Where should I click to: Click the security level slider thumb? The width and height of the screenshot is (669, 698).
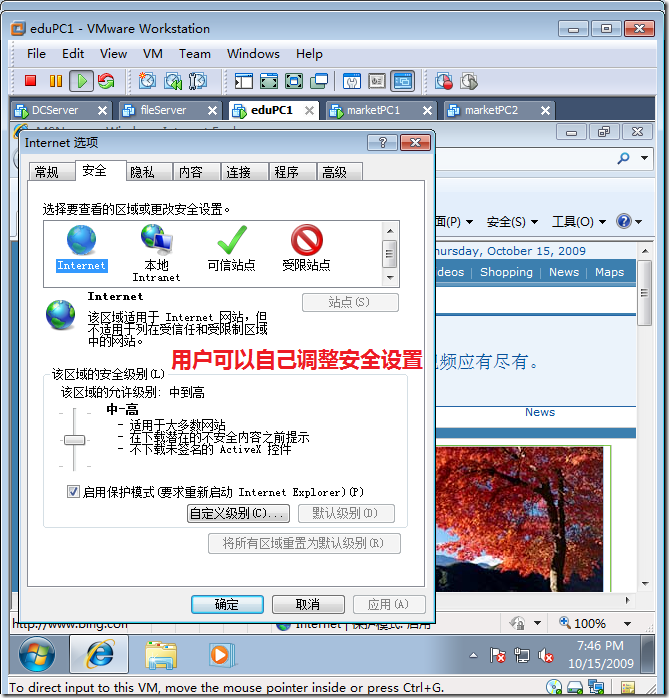(x=74, y=440)
